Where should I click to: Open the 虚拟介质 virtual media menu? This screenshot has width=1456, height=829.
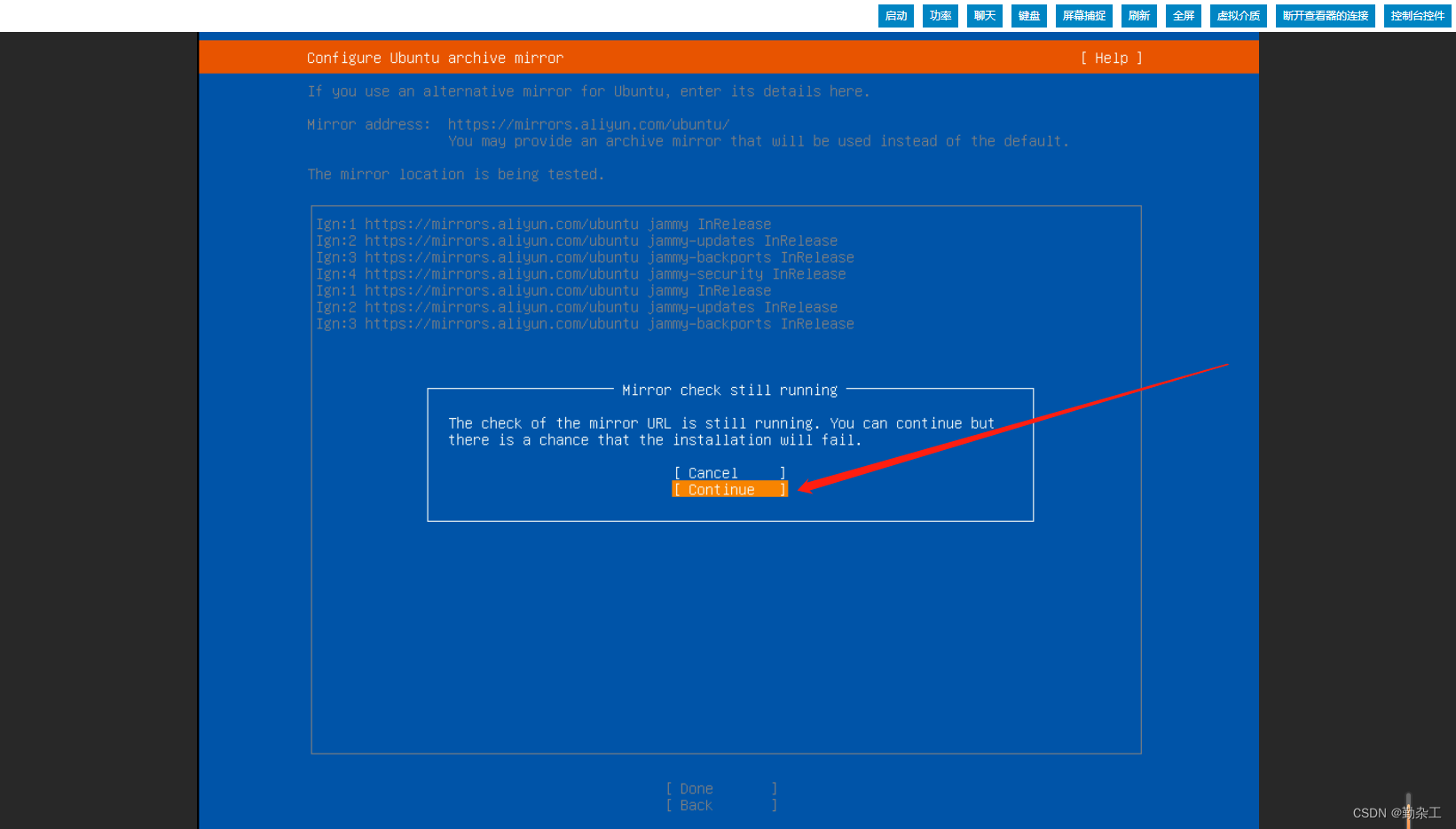coord(1239,16)
